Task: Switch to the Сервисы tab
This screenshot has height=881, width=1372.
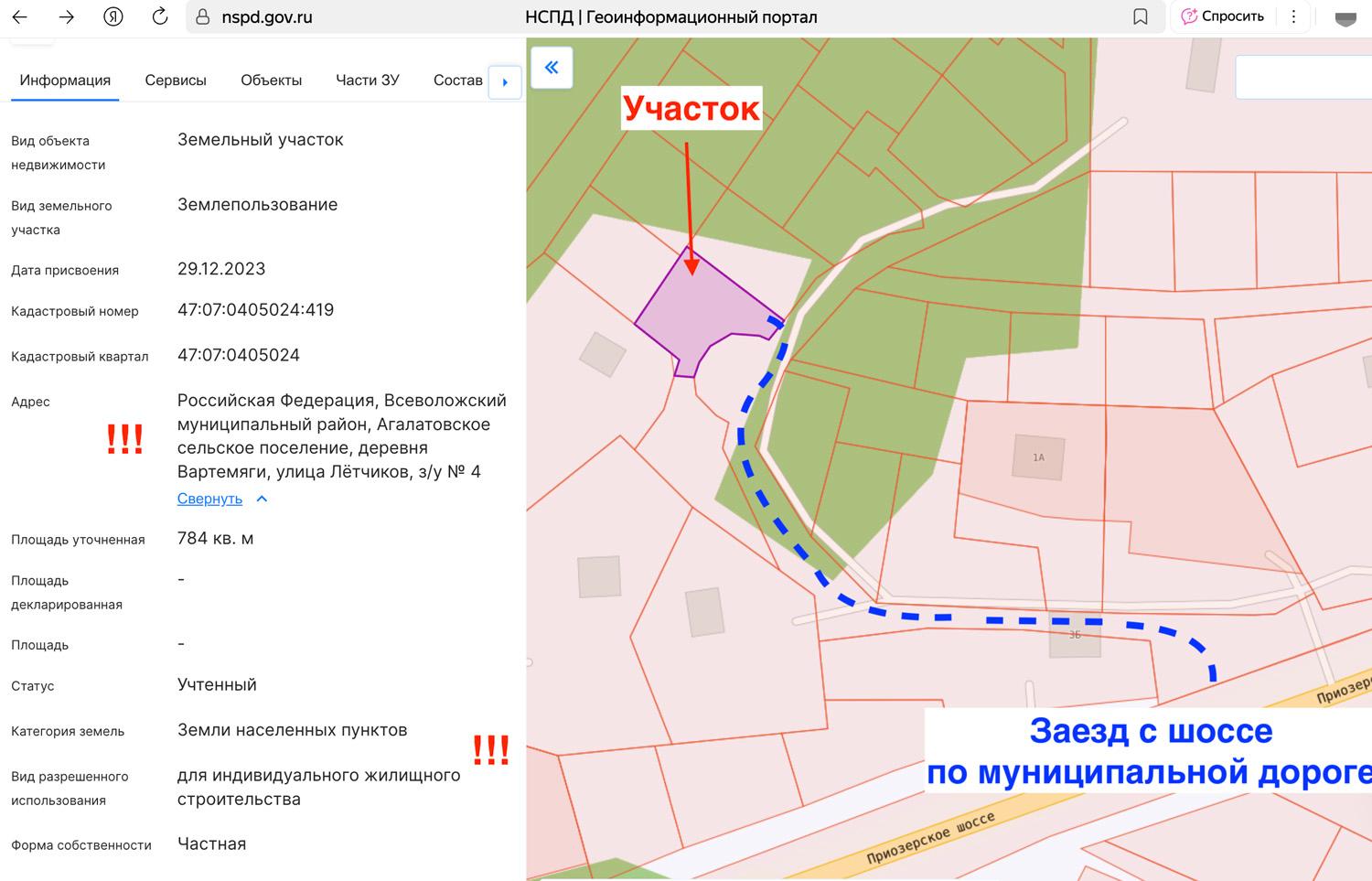Action: [x=176, y=81]
